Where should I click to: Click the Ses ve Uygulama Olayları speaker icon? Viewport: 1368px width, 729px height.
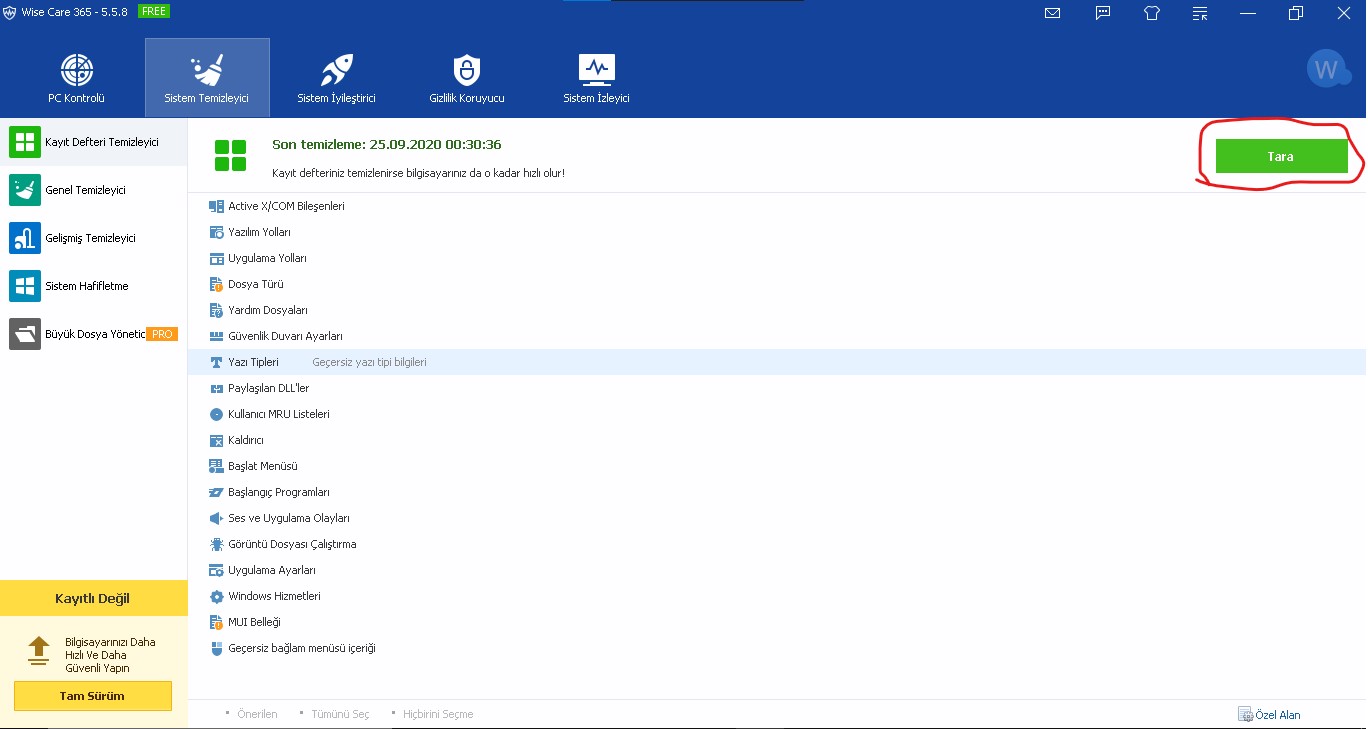[216, 518]
